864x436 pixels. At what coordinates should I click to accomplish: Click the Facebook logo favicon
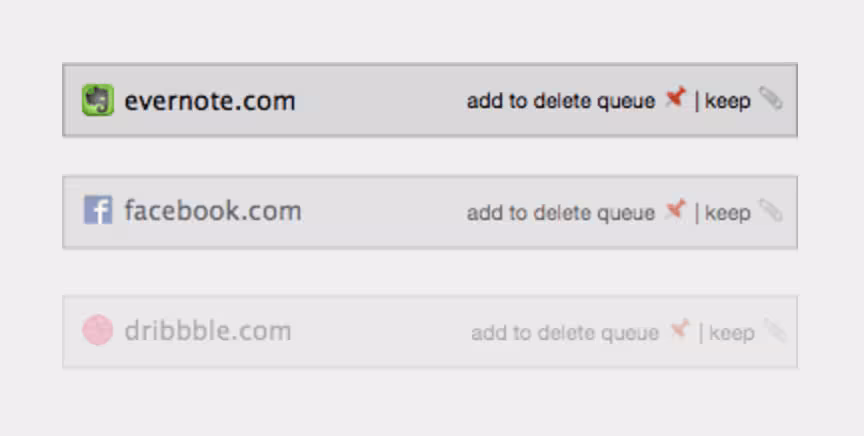98,210
